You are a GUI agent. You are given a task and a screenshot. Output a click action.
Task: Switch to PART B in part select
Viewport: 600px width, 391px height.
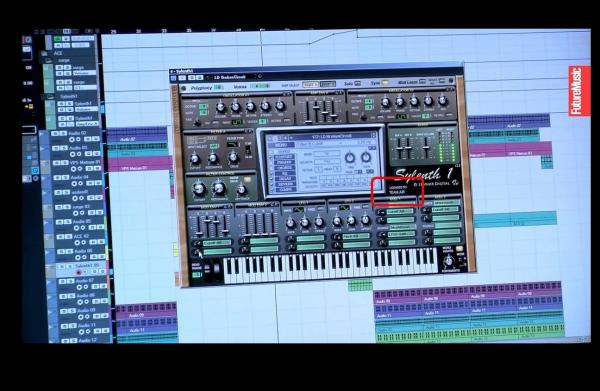[x=327, y=84]
